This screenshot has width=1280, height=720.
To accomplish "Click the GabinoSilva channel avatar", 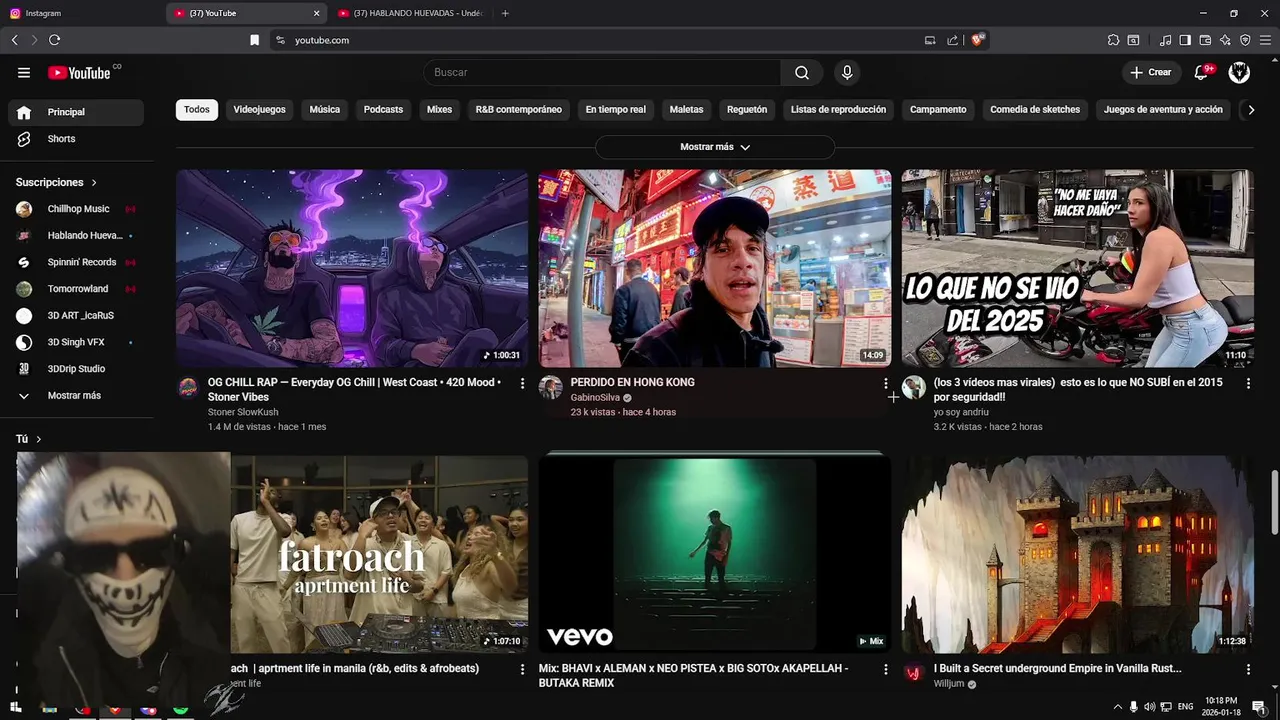I will click(551, 388).
